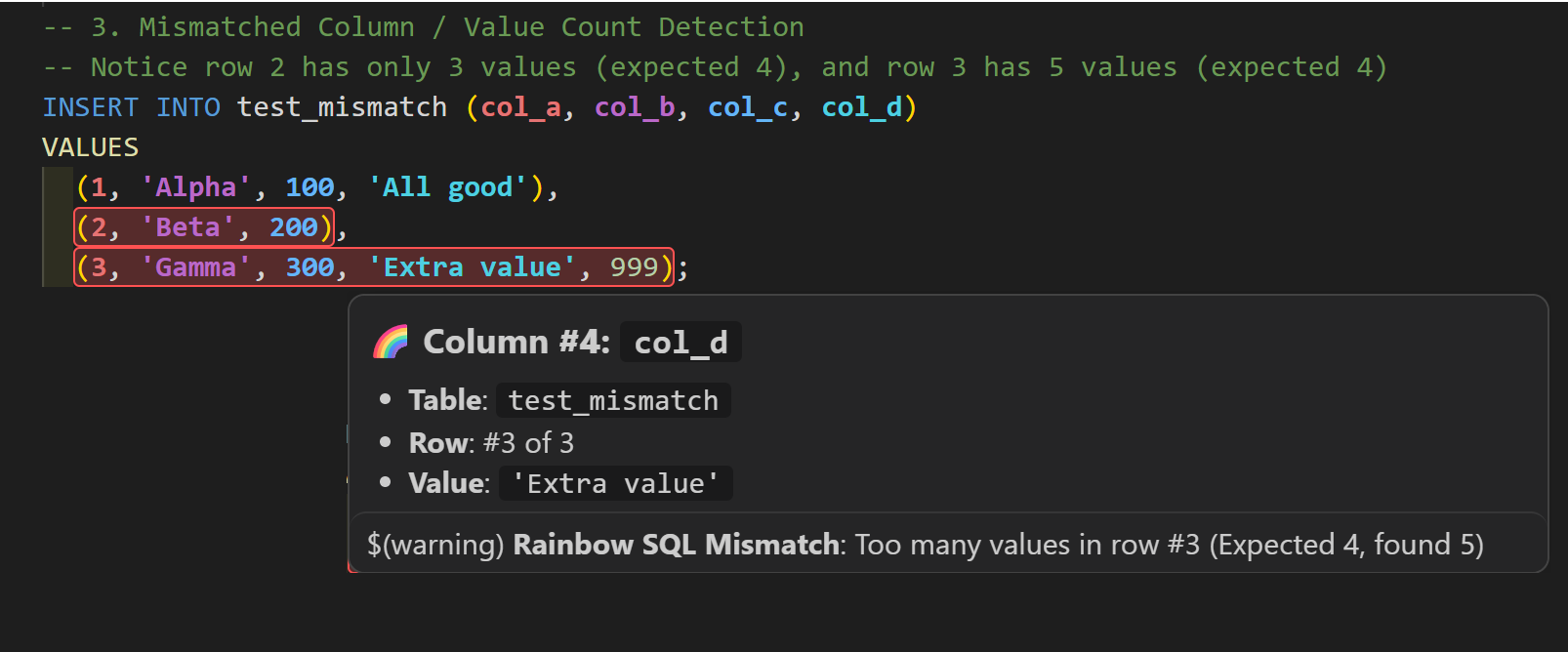The width and height of the screenshot is (1568, 652).
Task: Click col_b in the column list
Action: click(635, 107)
